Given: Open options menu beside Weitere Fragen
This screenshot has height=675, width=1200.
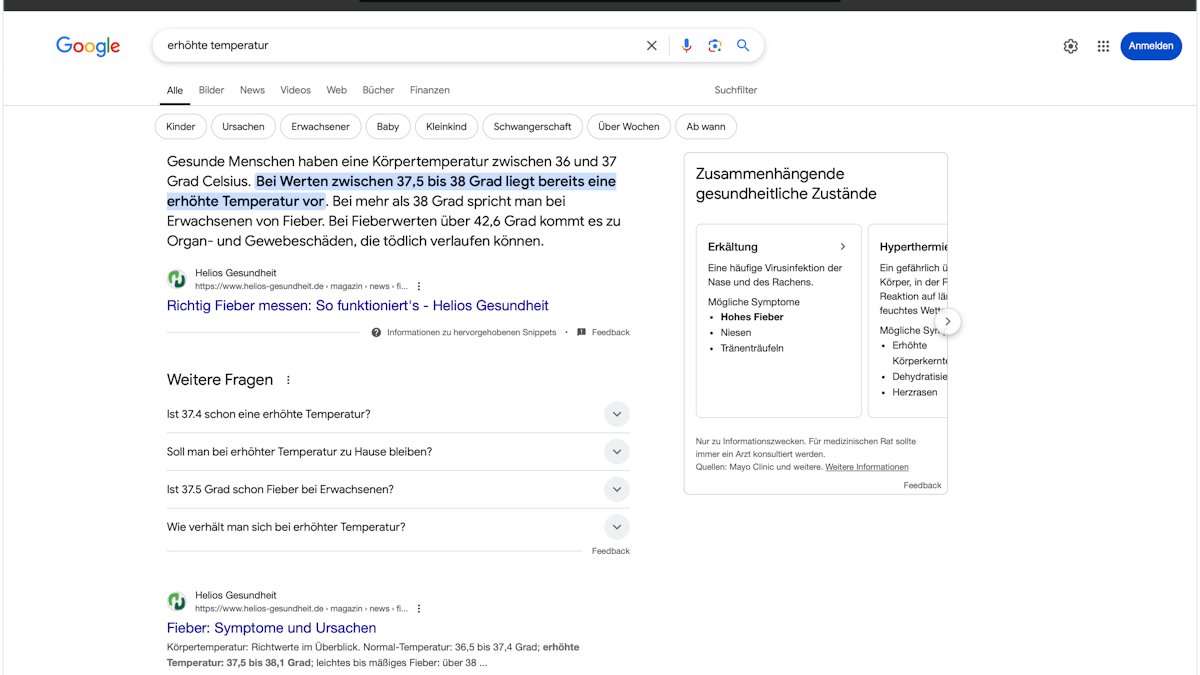Looking at the screenshot, I should coord(288,379).
